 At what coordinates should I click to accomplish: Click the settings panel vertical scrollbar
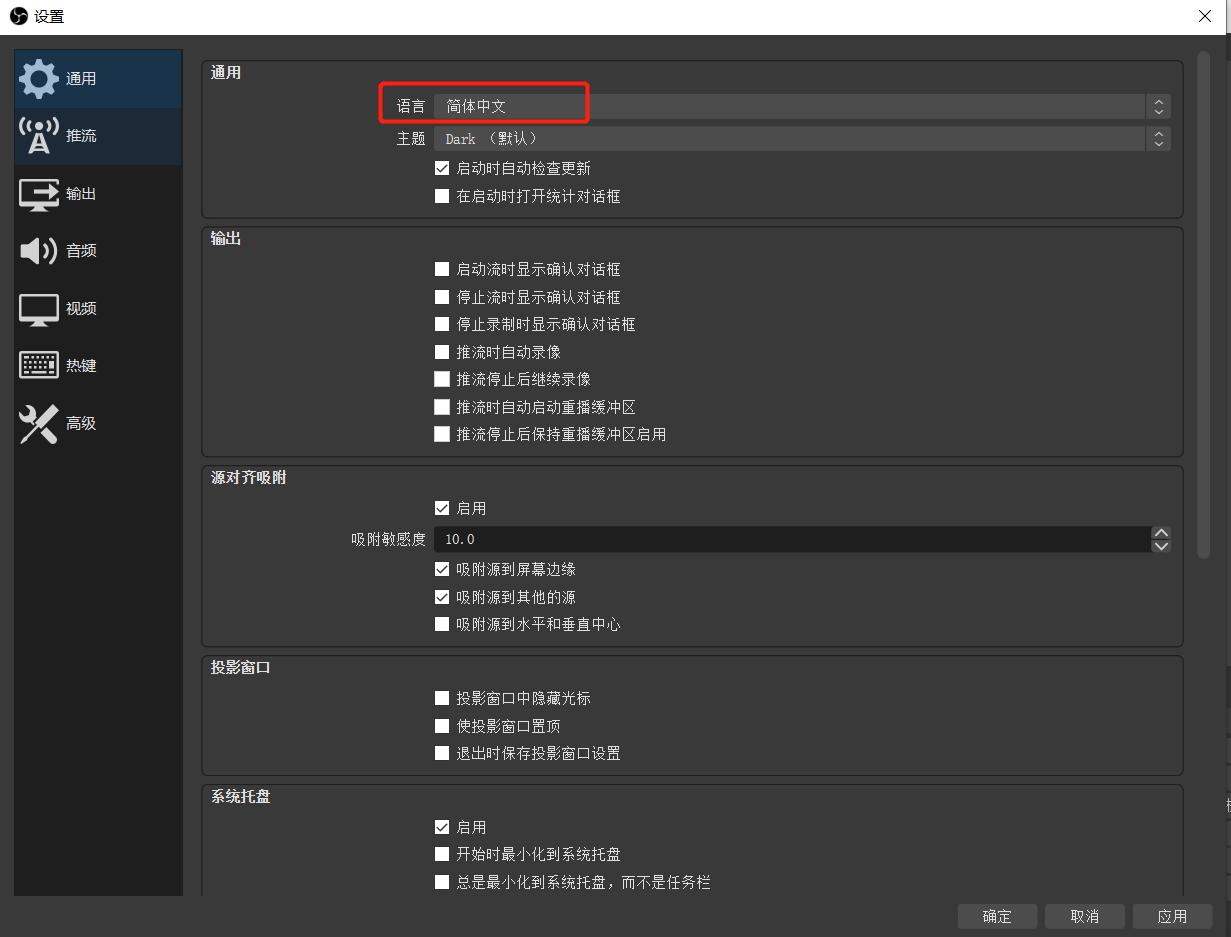click(1203, 300)
